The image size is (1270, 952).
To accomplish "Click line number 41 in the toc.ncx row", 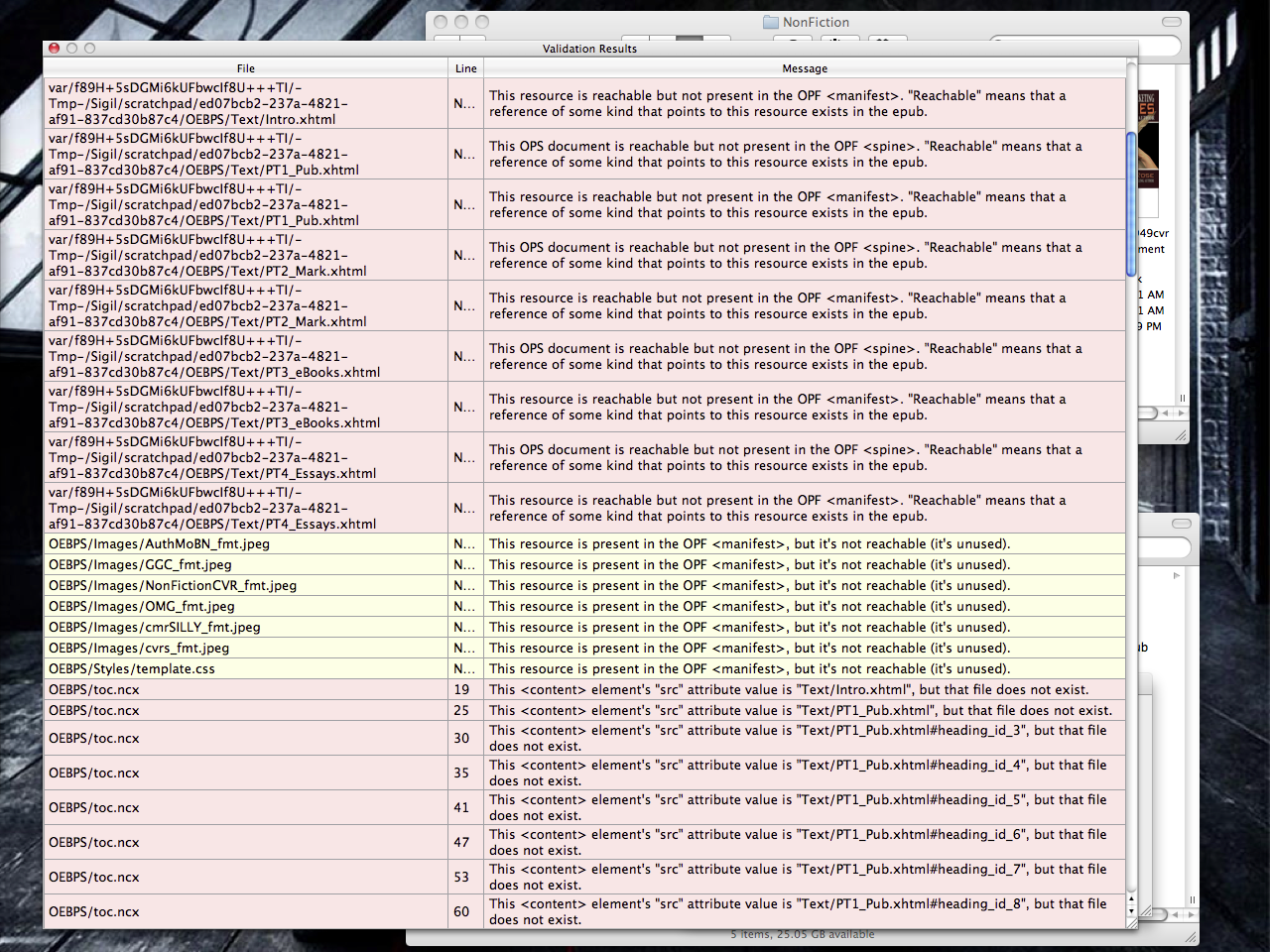I will tap(461, 807).
